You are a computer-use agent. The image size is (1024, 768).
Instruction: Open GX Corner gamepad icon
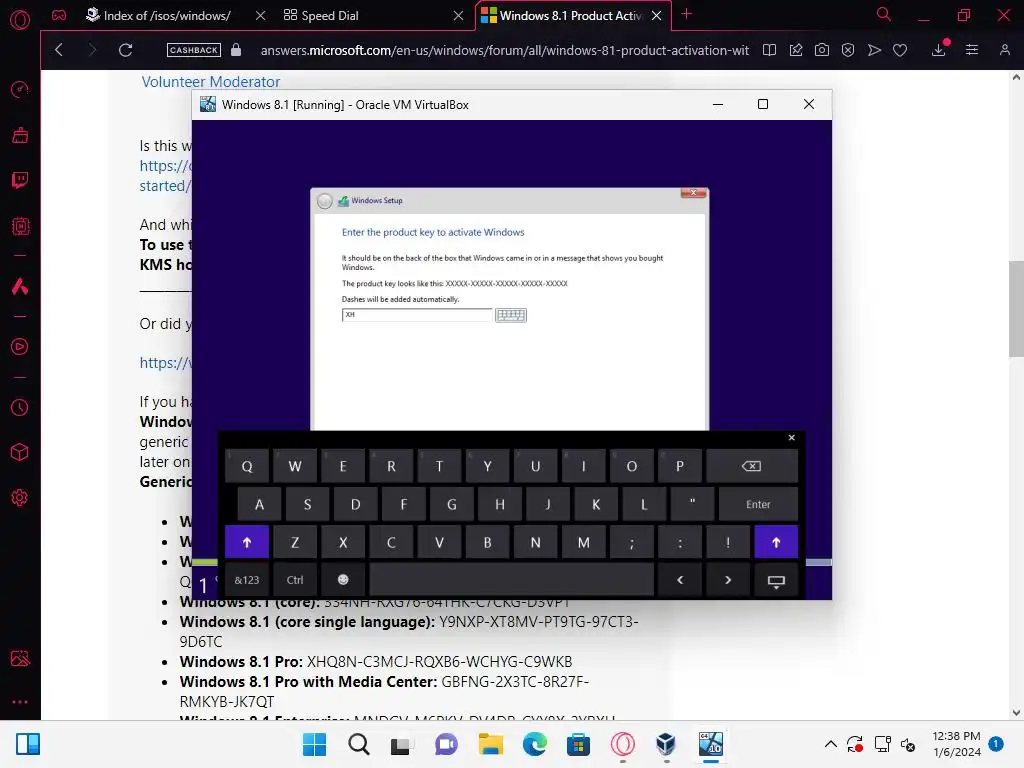tap(59, 15)
